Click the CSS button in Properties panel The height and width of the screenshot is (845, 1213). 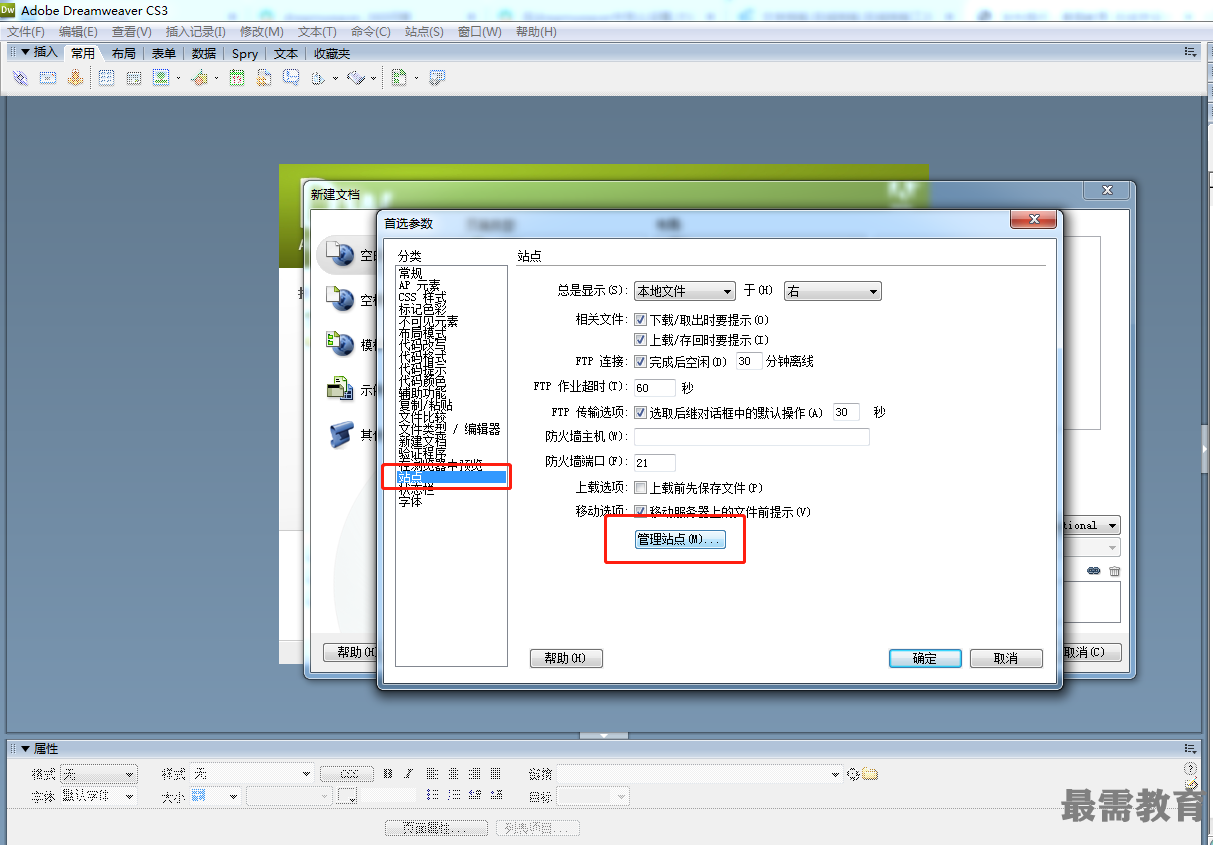(347, 774)
